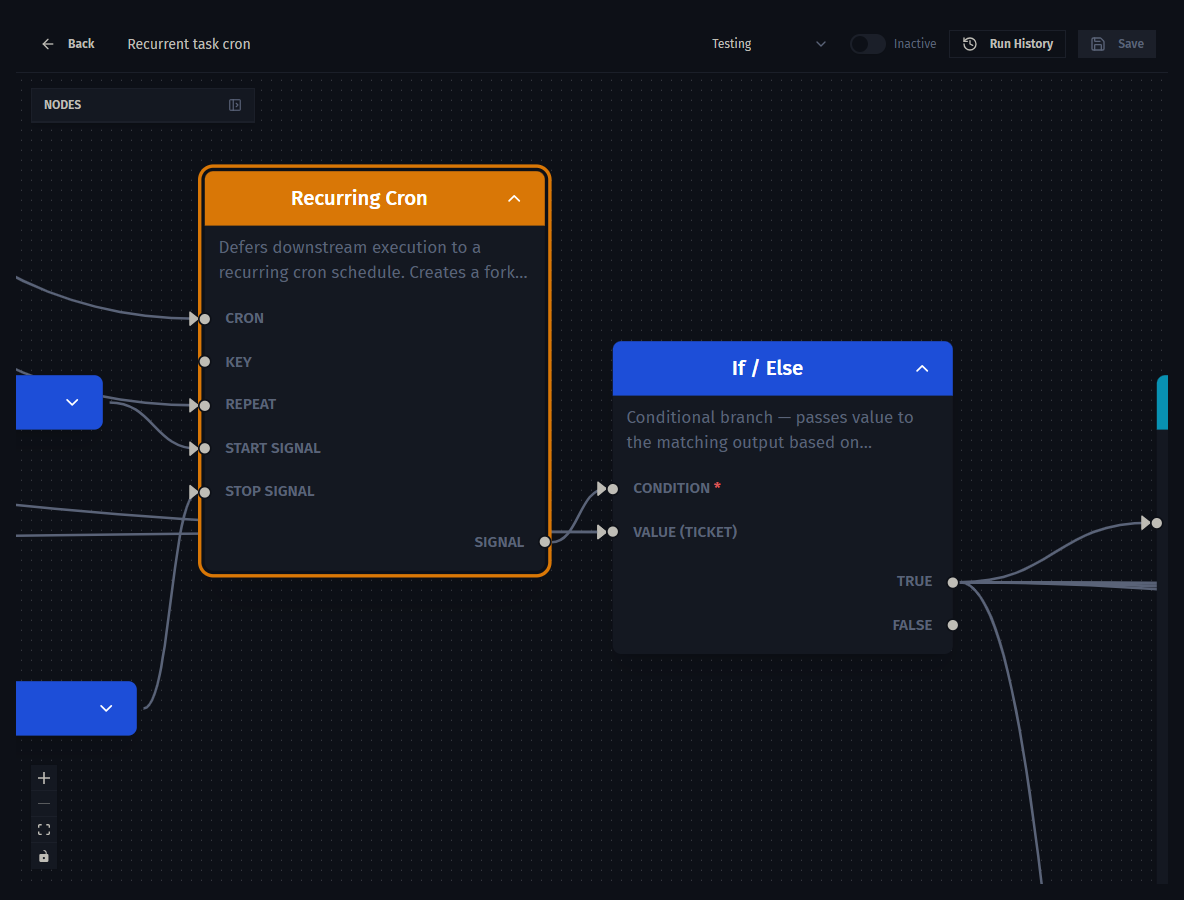Click the STOP SIGNAL input port

(x=205, y=492)
